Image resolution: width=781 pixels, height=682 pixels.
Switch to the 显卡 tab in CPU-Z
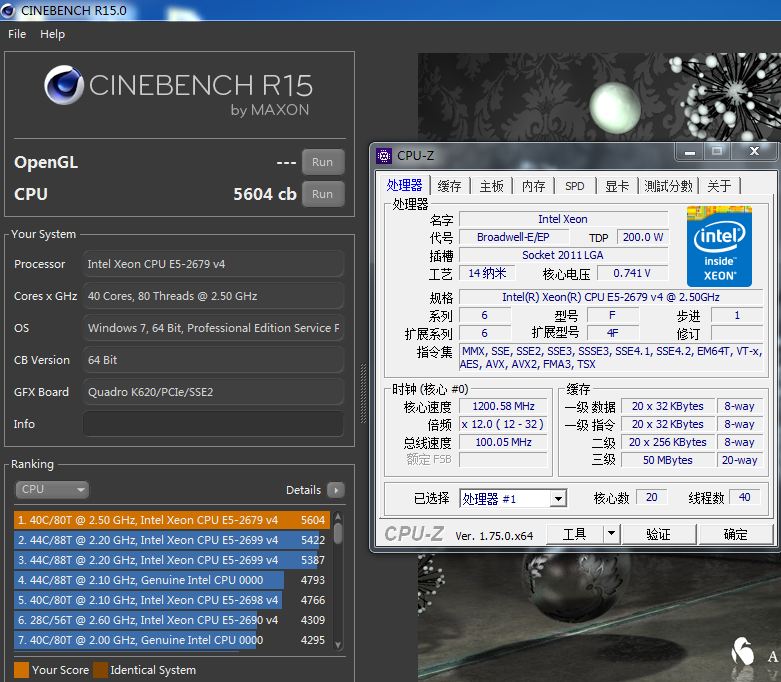(x=617, y=186)
